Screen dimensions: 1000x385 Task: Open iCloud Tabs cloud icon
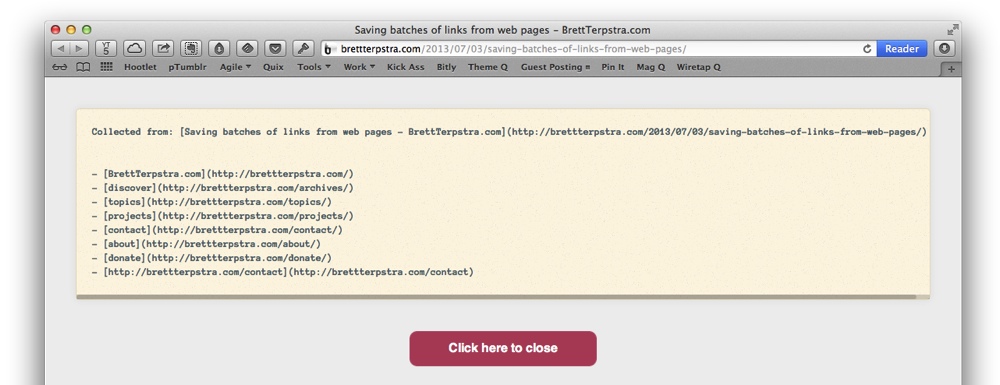coord(135,48)
